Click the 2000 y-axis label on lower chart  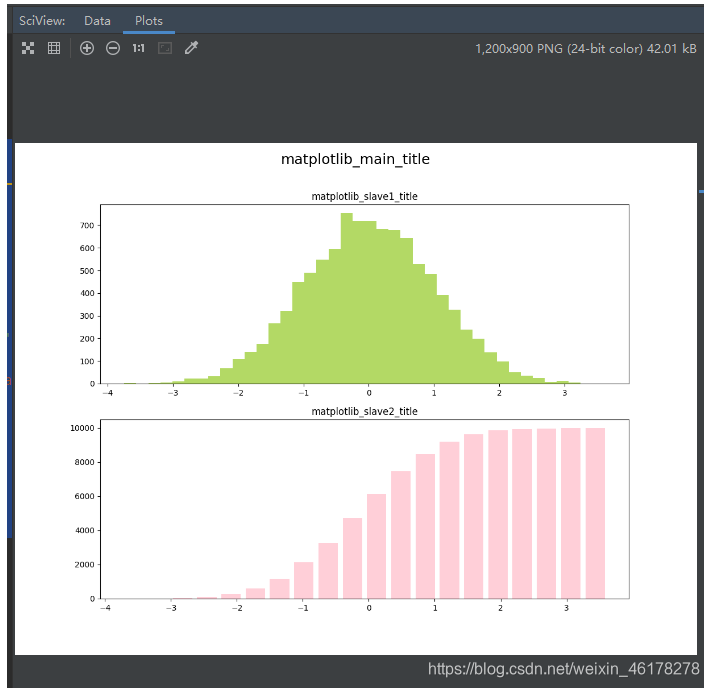[84, 564]
